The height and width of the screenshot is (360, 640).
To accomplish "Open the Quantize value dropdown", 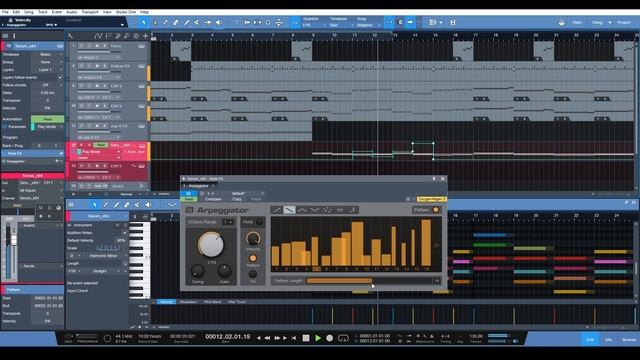I will [x=313, y=25].
